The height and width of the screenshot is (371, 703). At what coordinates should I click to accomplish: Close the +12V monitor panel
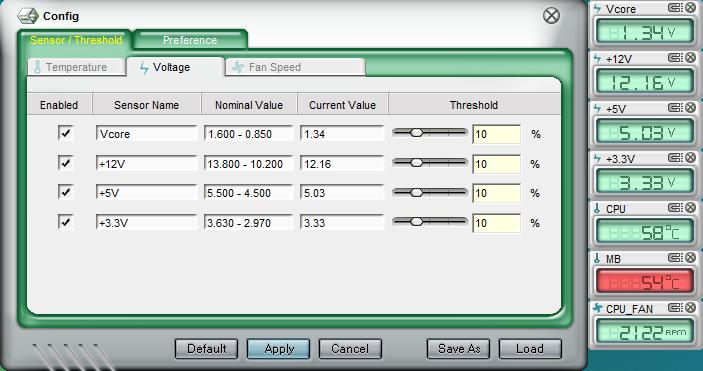pyautogui.click(x=690, y=58)
